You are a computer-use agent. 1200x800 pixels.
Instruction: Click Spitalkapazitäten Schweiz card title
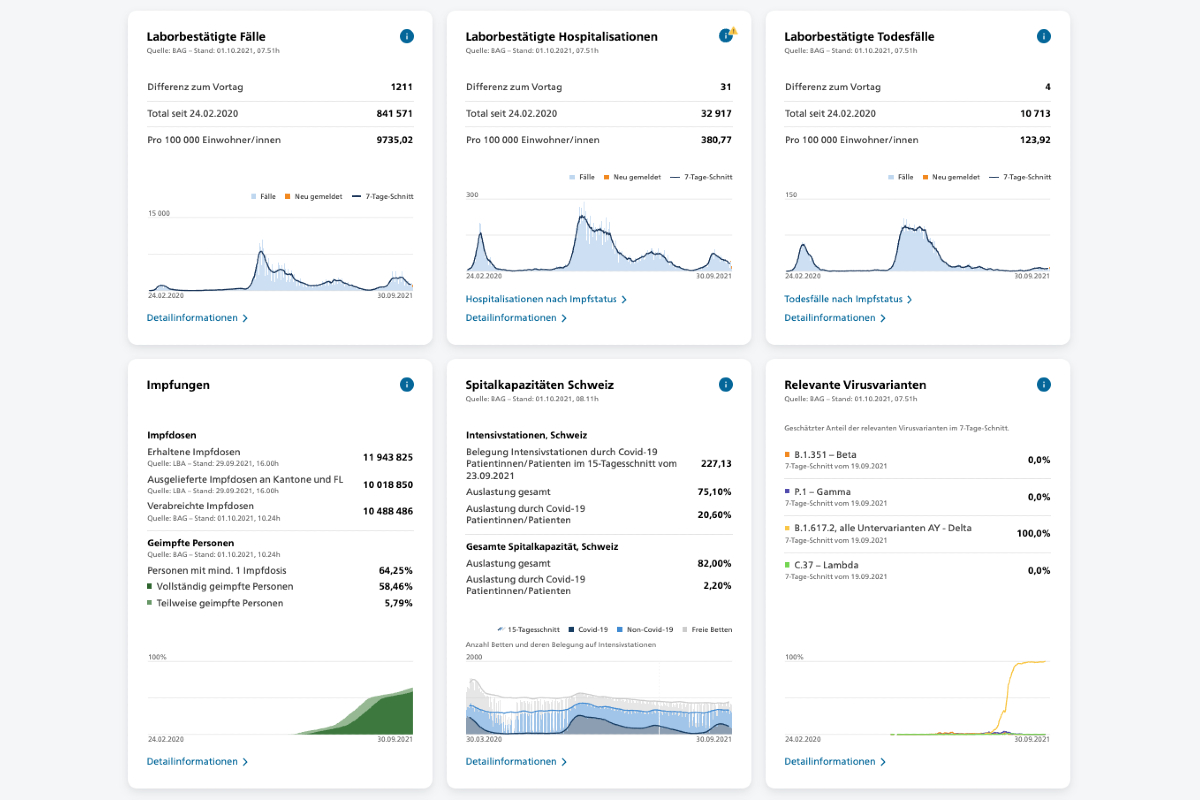540,385
